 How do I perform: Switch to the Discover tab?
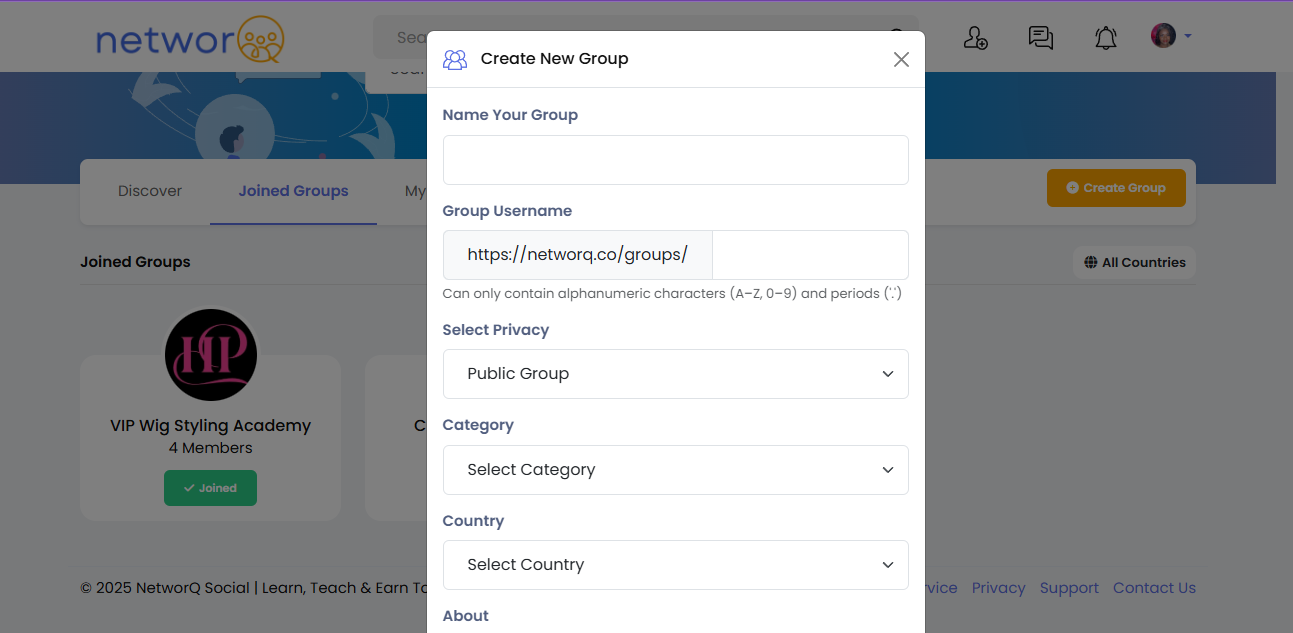pyautogui.click(x=150, y=191)
